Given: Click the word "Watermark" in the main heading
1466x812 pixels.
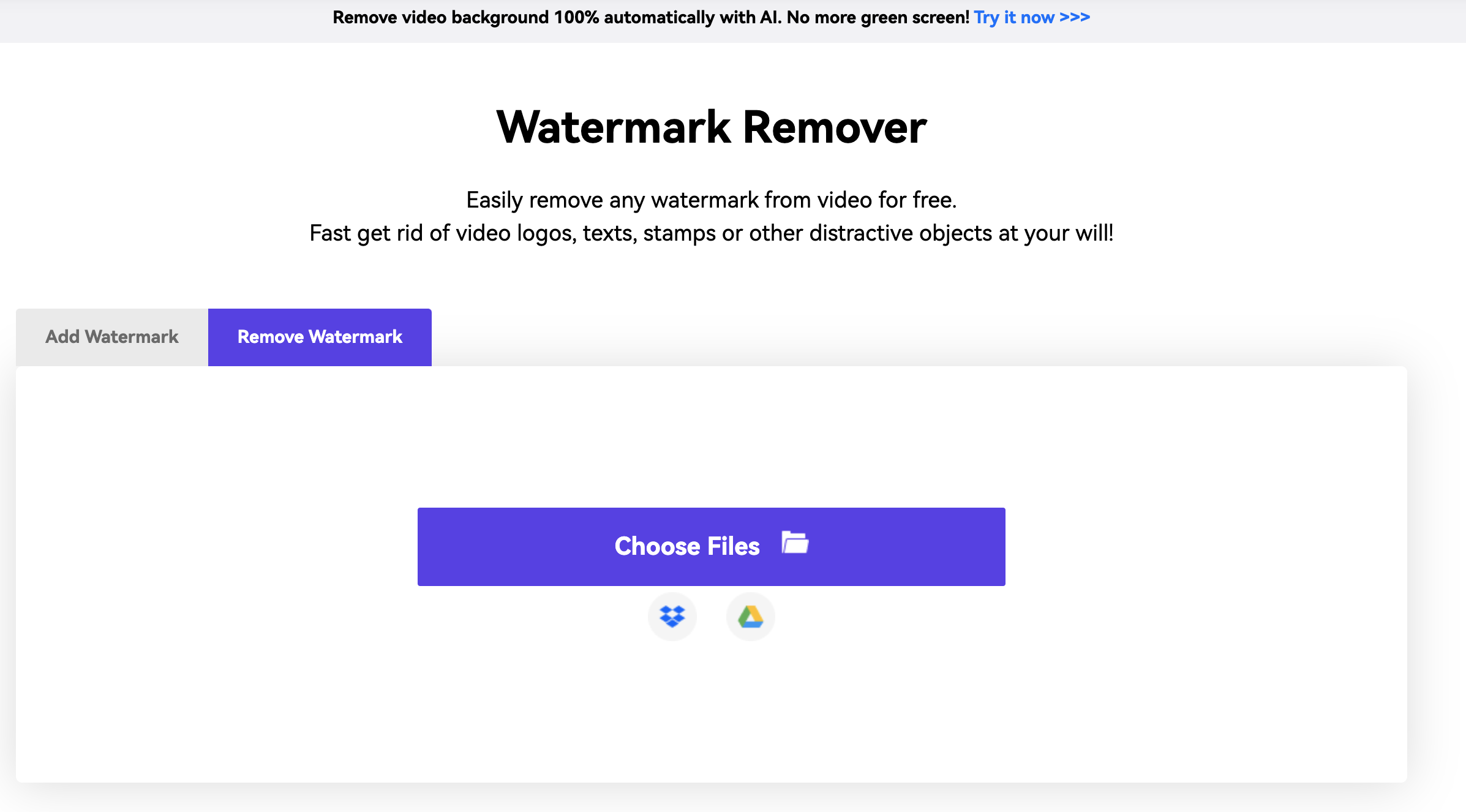Looking at the screenshot, I should (x=614, y=127).
